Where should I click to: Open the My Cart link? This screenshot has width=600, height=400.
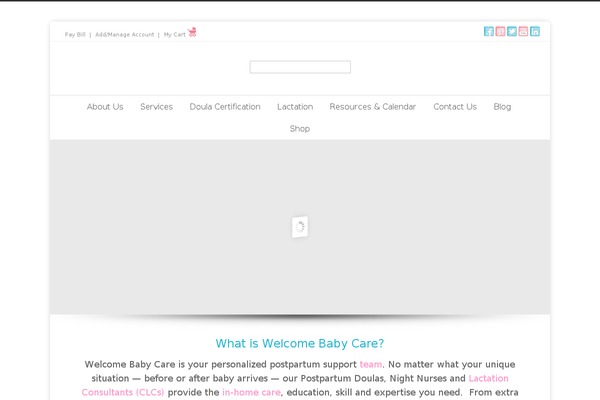click(174, 34)
